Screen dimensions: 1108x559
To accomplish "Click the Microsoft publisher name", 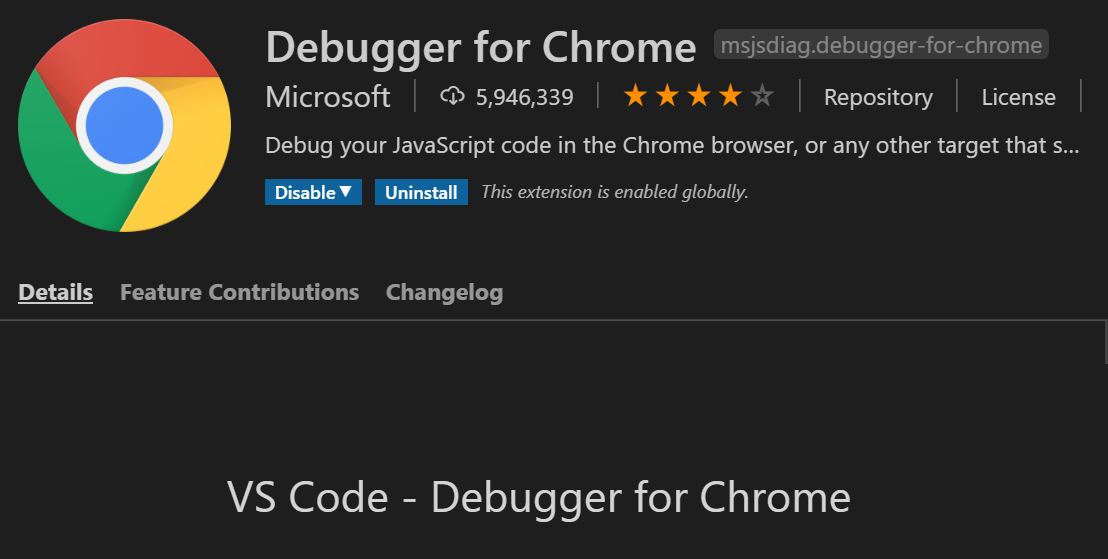I will pos(328,97).
